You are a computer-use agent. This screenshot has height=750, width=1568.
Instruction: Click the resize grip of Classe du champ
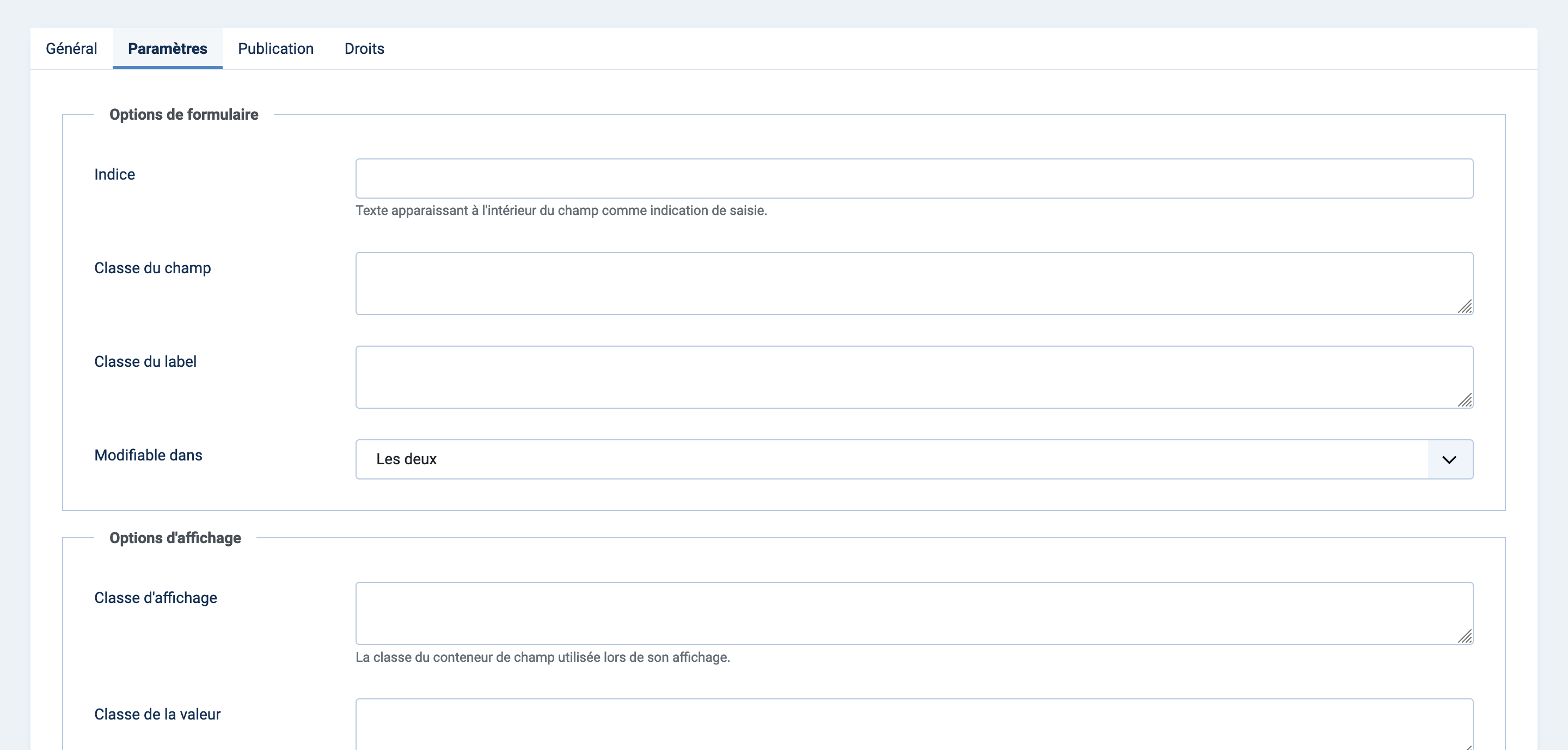pyautogui.click(x=1465, y=306)
